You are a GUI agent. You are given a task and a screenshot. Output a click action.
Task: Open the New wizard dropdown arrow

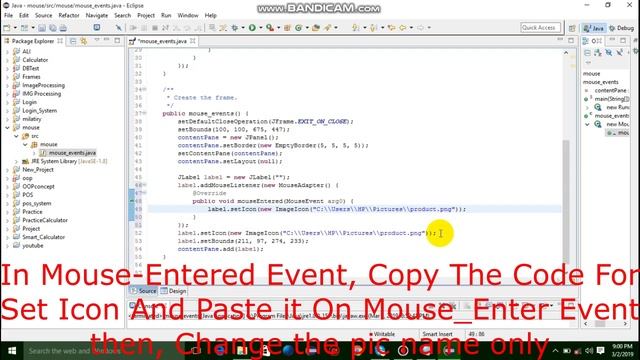click(15, 28)
